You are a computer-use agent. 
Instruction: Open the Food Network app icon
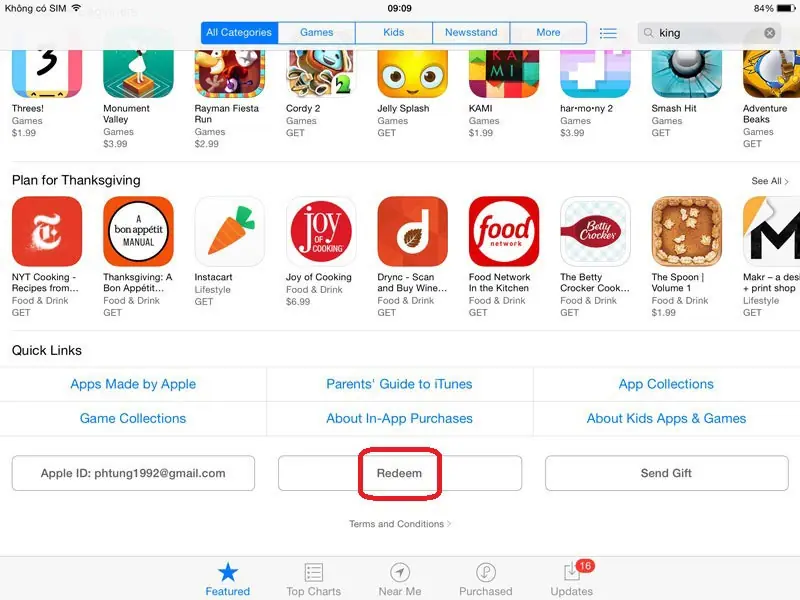point(504,231)
